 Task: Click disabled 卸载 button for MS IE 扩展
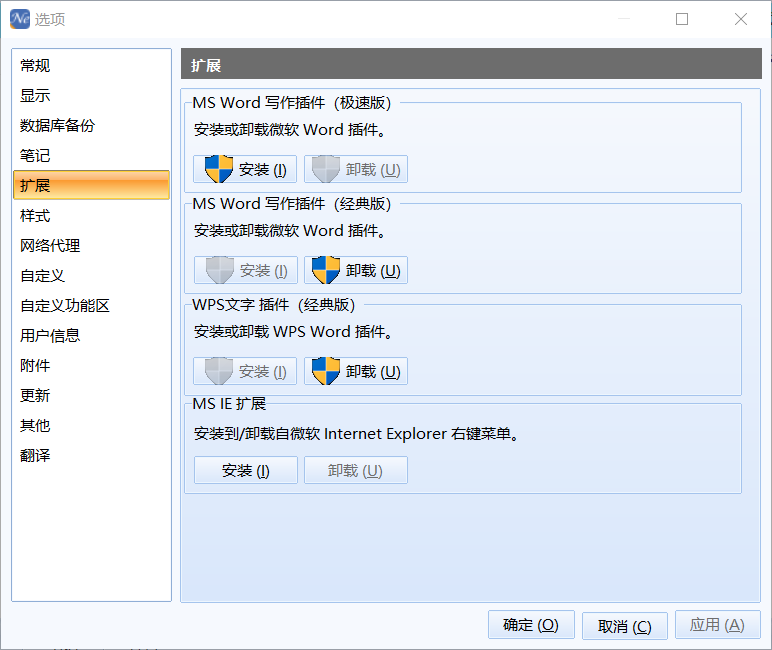[356, 470]
